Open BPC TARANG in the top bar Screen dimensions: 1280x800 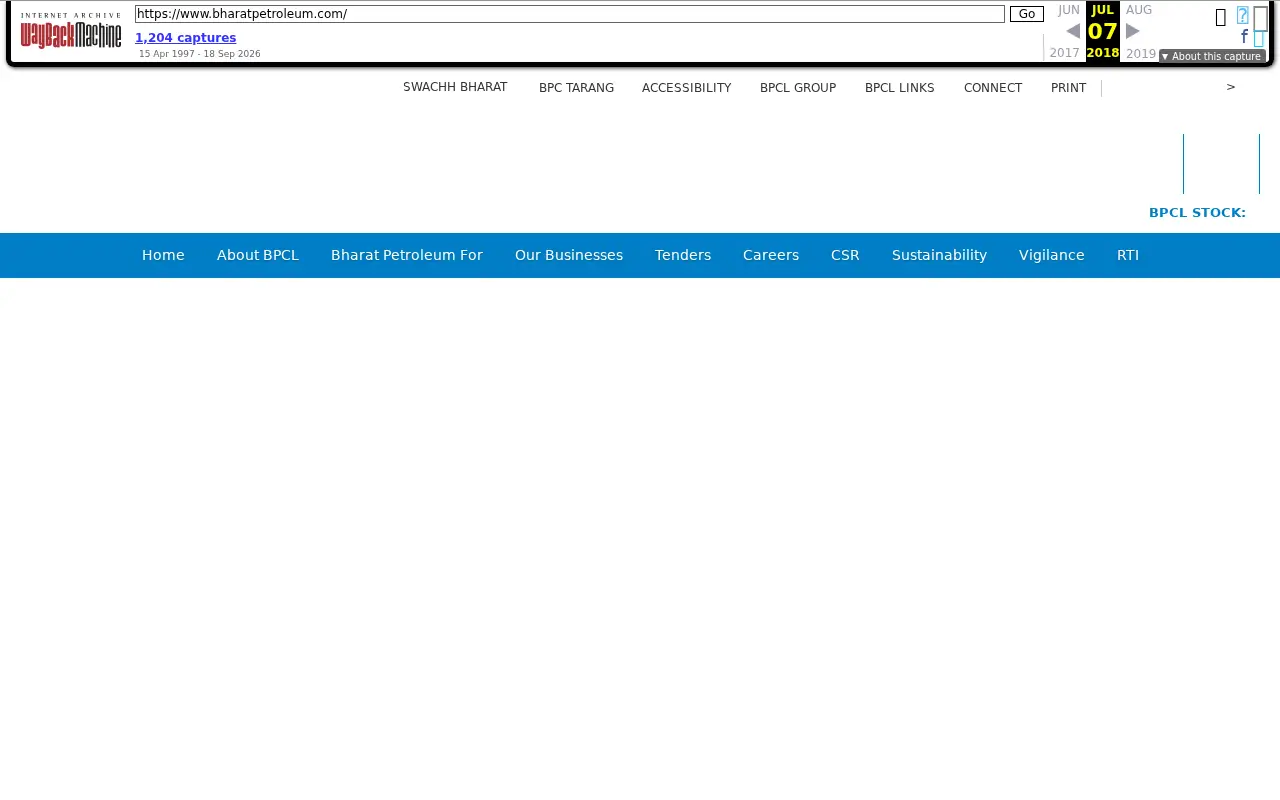pos(576,88)
